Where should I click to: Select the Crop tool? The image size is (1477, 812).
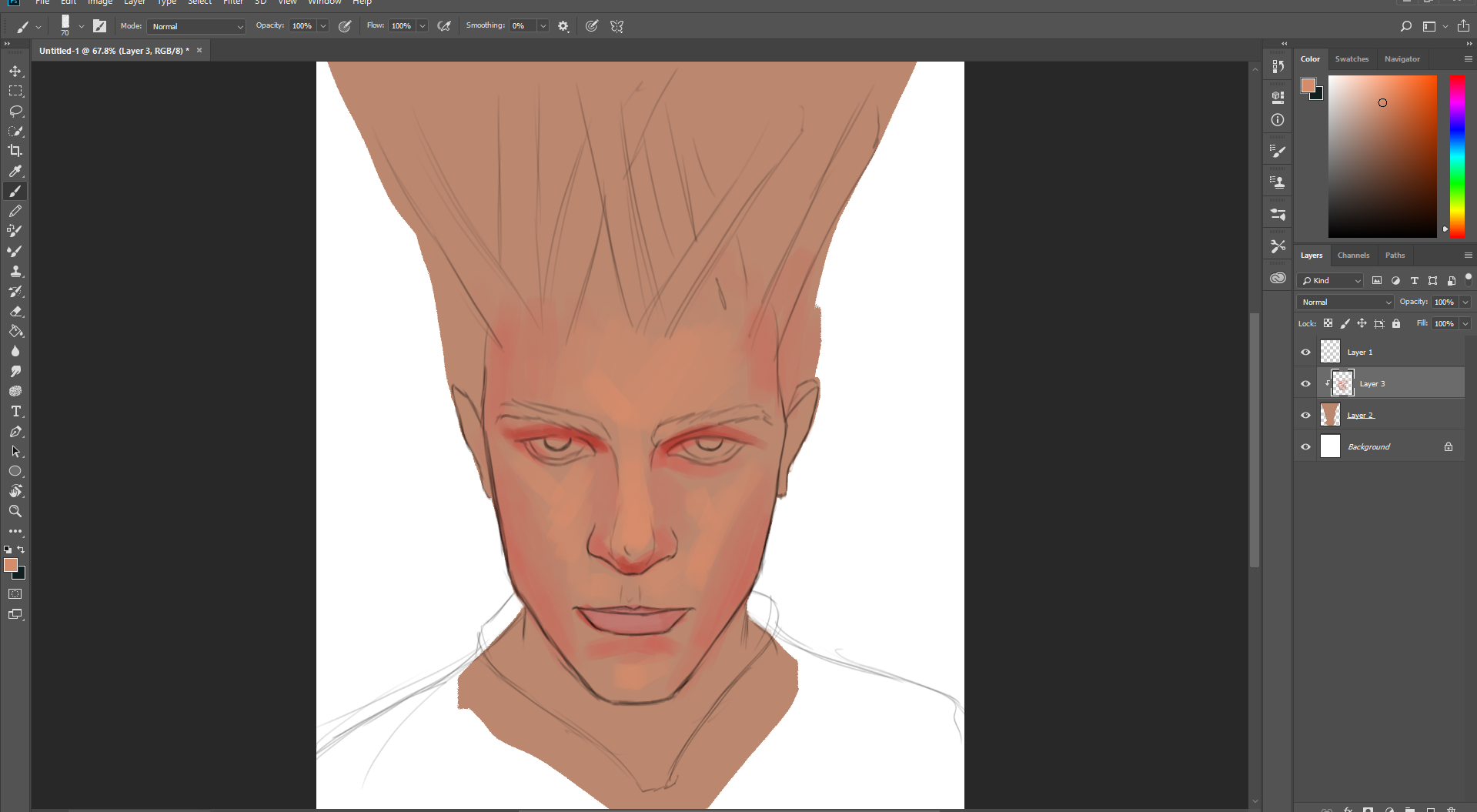15,151
